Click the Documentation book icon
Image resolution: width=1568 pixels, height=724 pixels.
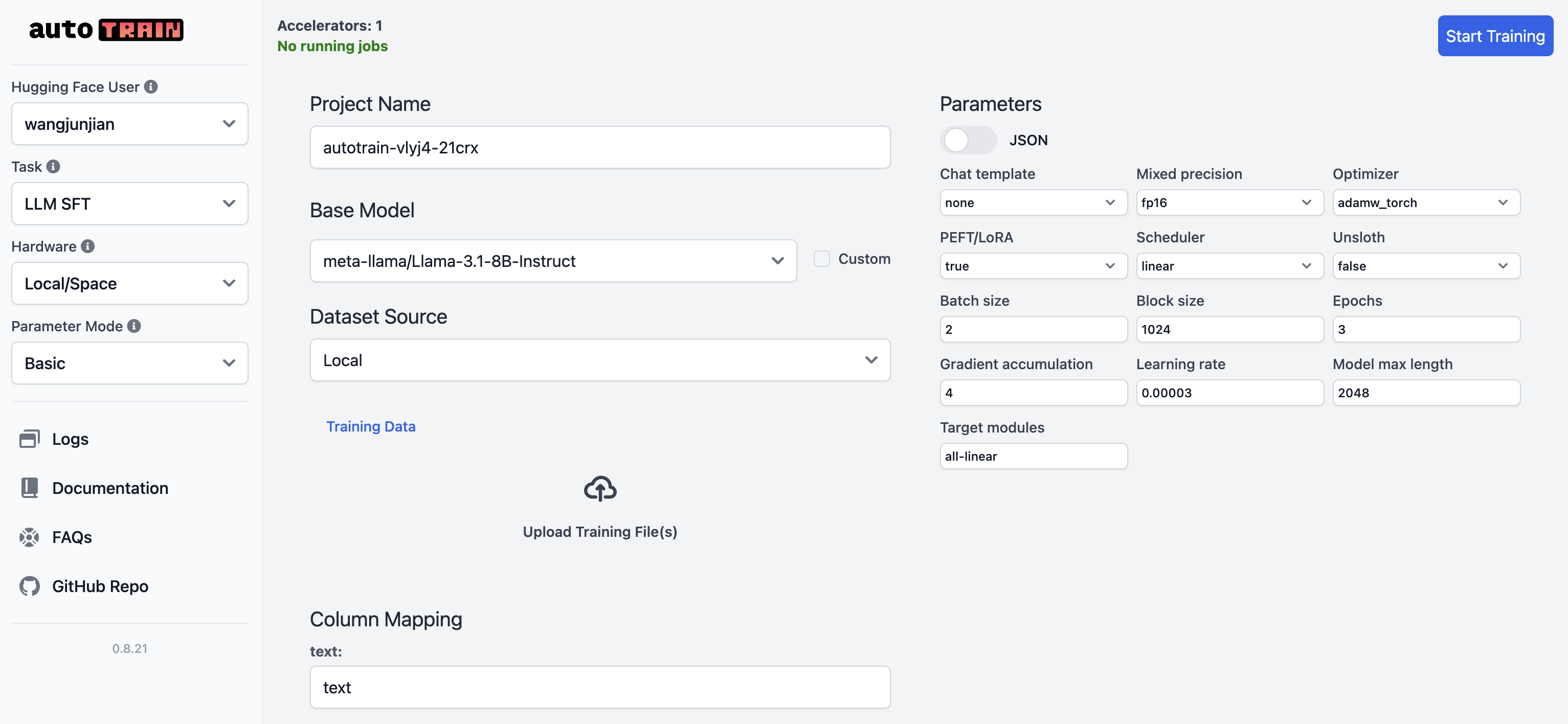[x=29, y=488]
